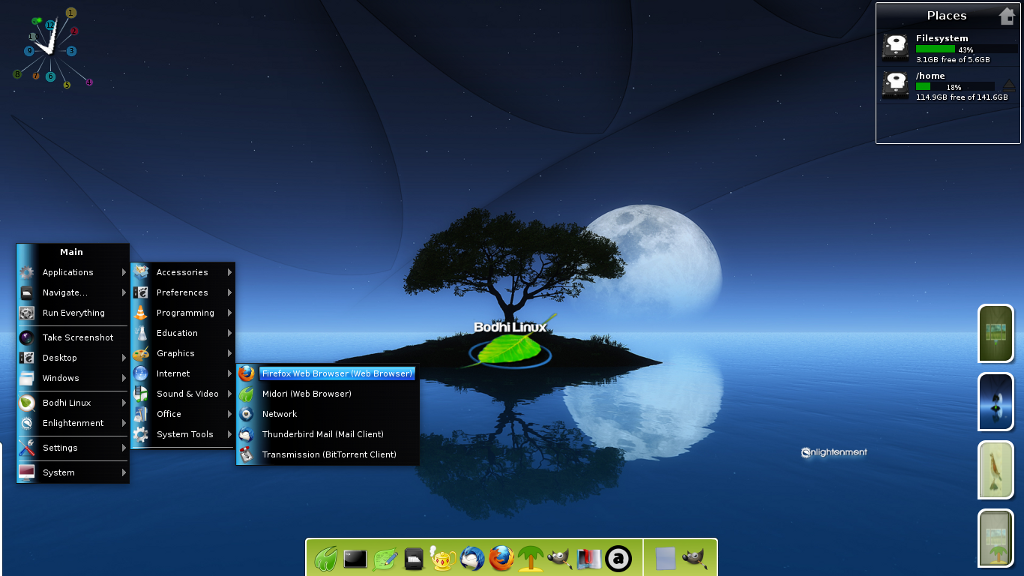Switch to the running GIMP taskbar icon
1024x576 pixels.
tap(694, 559)
